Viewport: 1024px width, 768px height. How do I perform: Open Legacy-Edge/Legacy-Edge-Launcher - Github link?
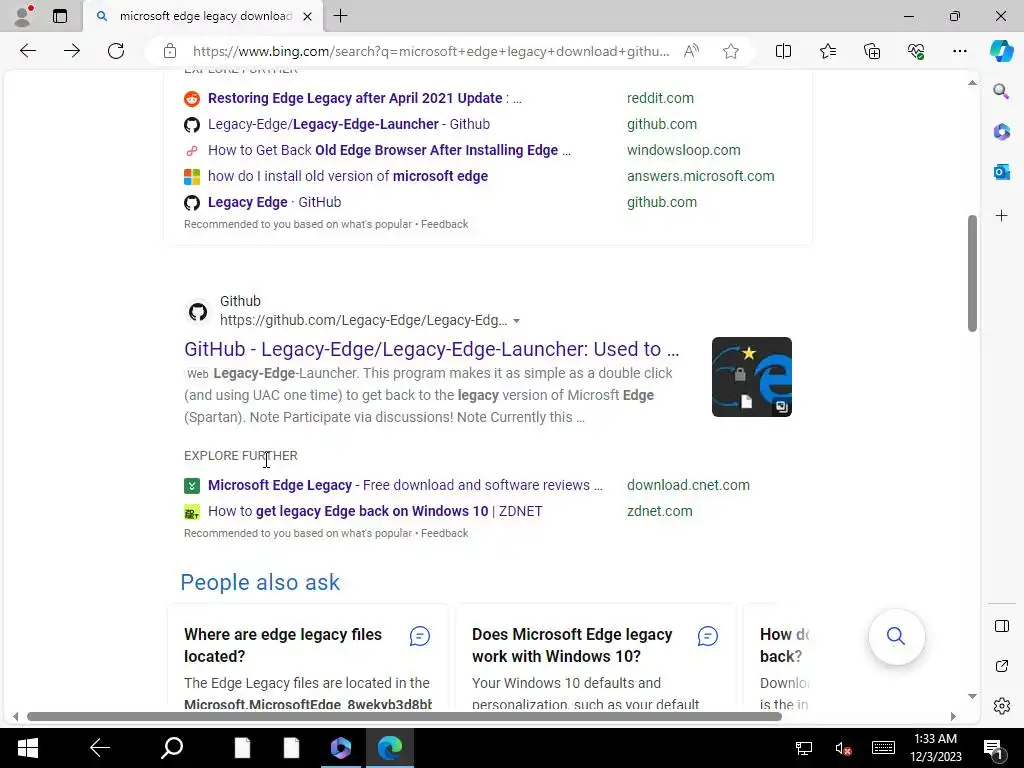pos(349,124)
